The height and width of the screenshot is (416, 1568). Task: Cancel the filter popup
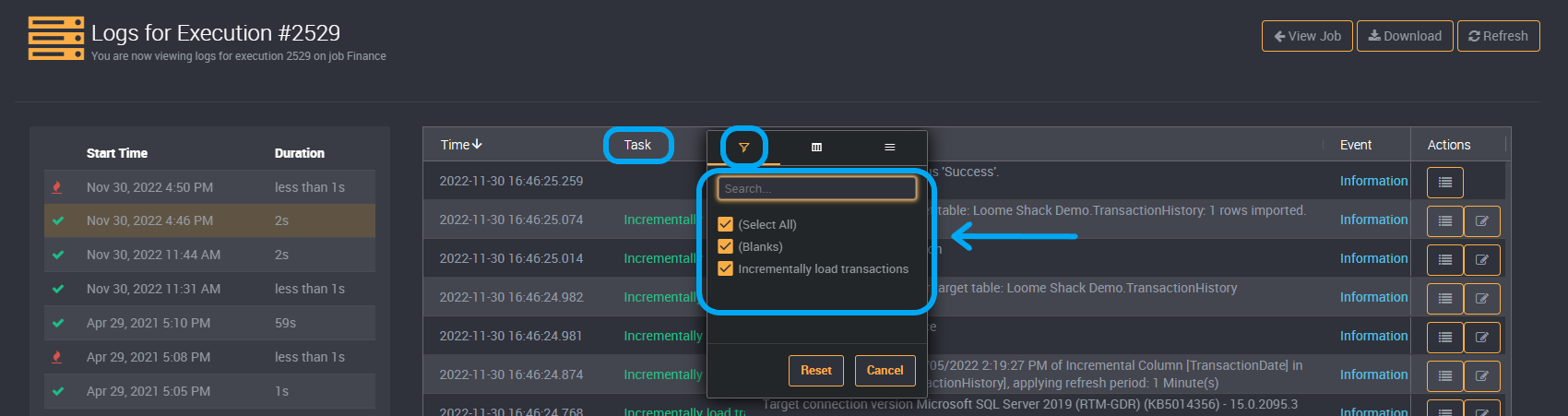click(885, 371)
